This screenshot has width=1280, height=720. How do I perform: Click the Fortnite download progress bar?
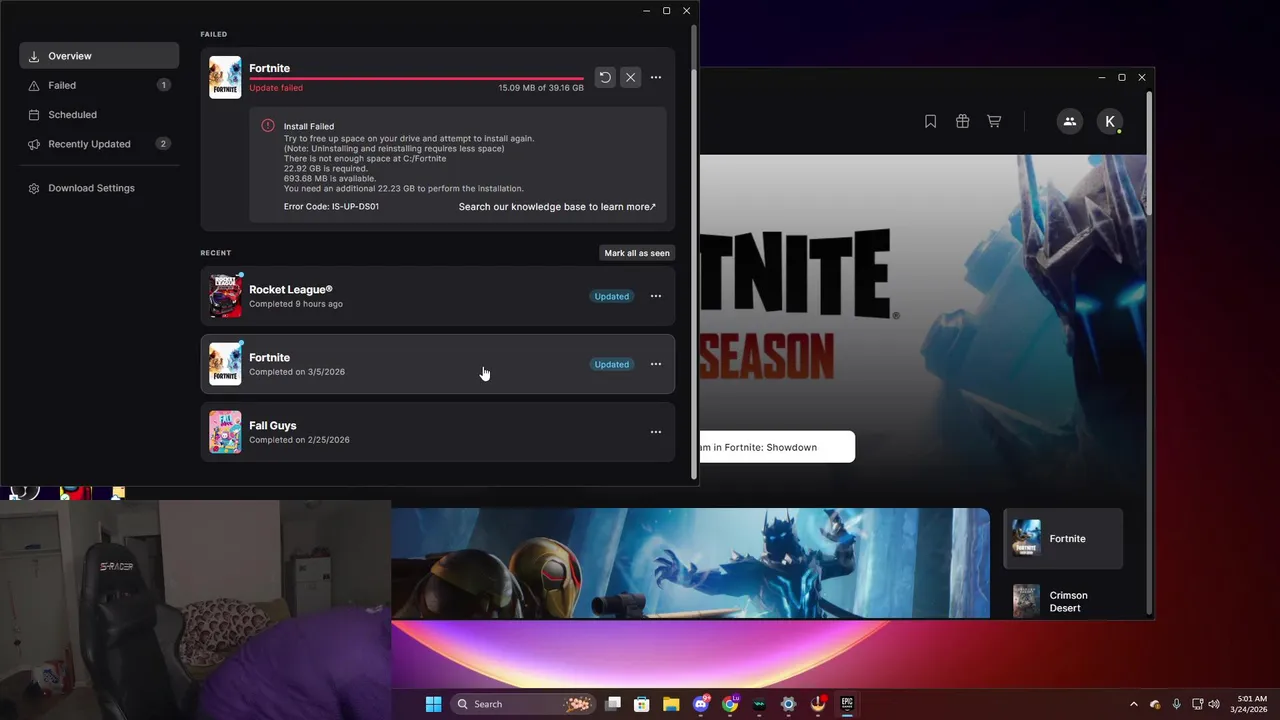coord(416,78)
